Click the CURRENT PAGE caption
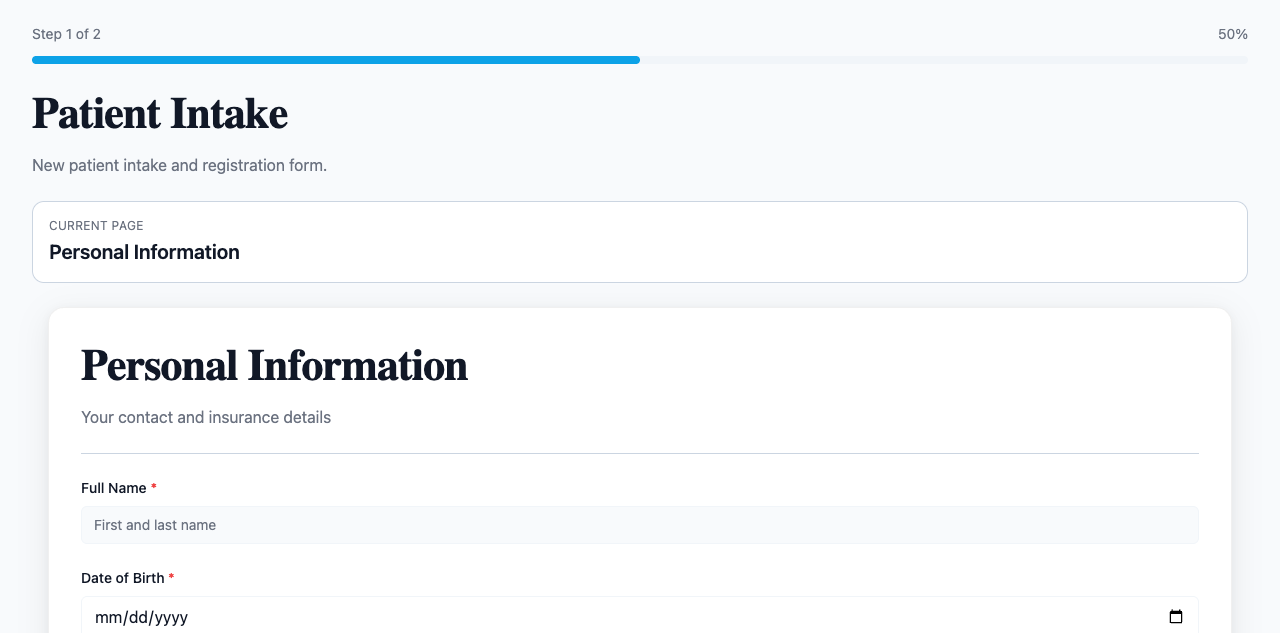This screenshot has height=633, width=1280. click(x=96, y=226)
